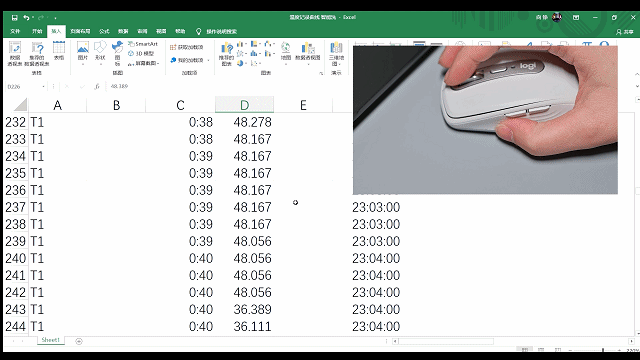Open the File (文件) tab
The width and height of the screenshot is (640, 360).
pyautogui.click(x=15, y=31)
